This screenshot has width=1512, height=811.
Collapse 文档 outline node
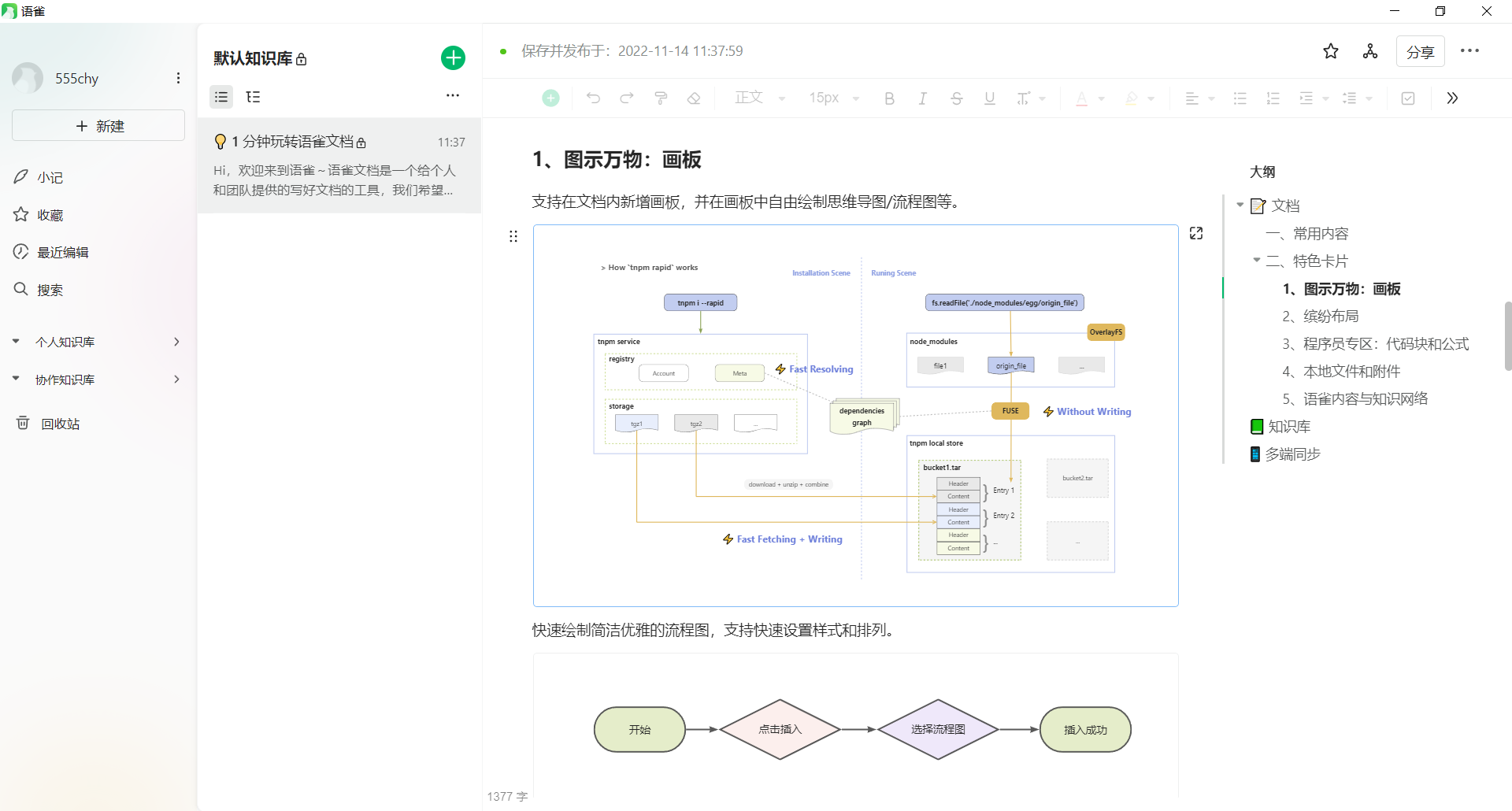1240,205
